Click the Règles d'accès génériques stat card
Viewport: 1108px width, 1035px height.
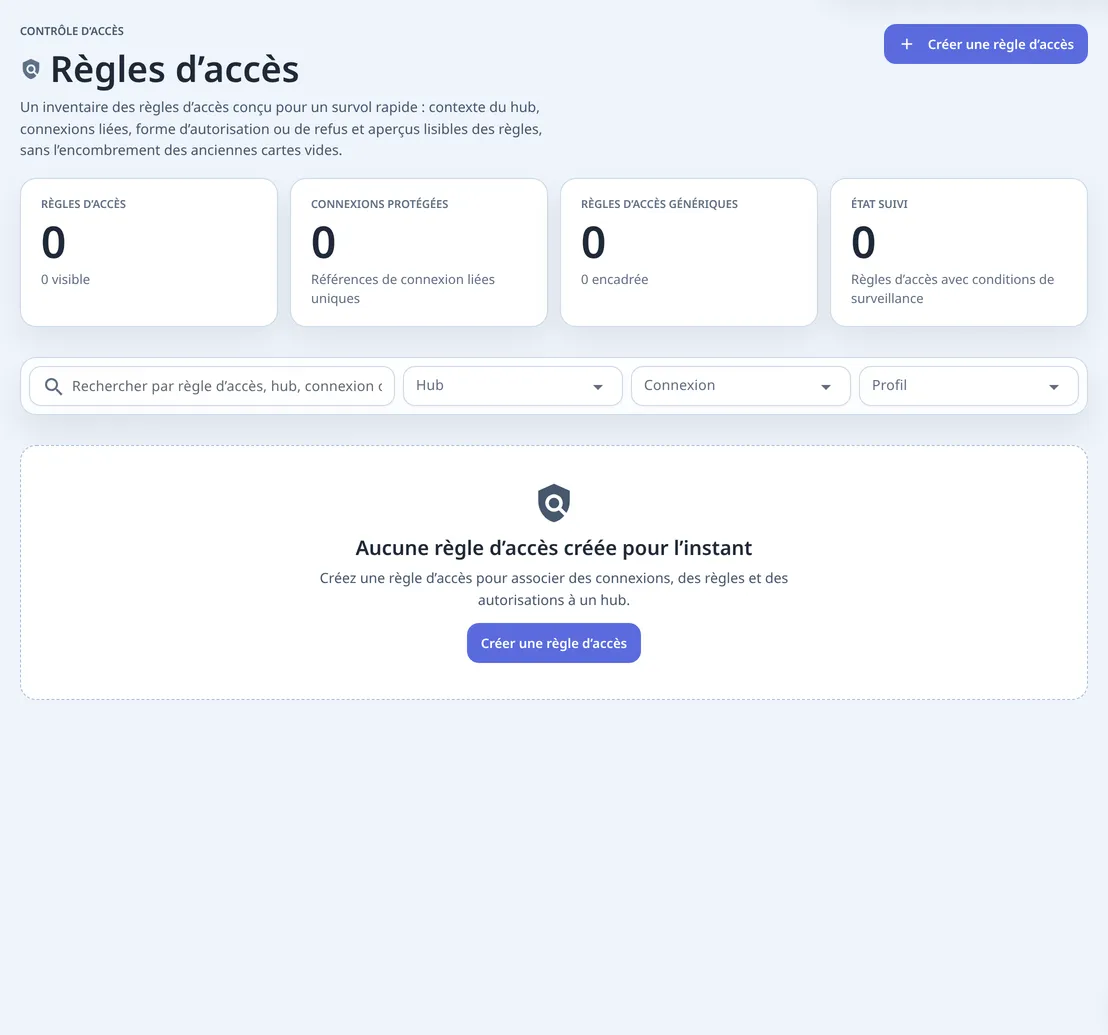point(689,252)
